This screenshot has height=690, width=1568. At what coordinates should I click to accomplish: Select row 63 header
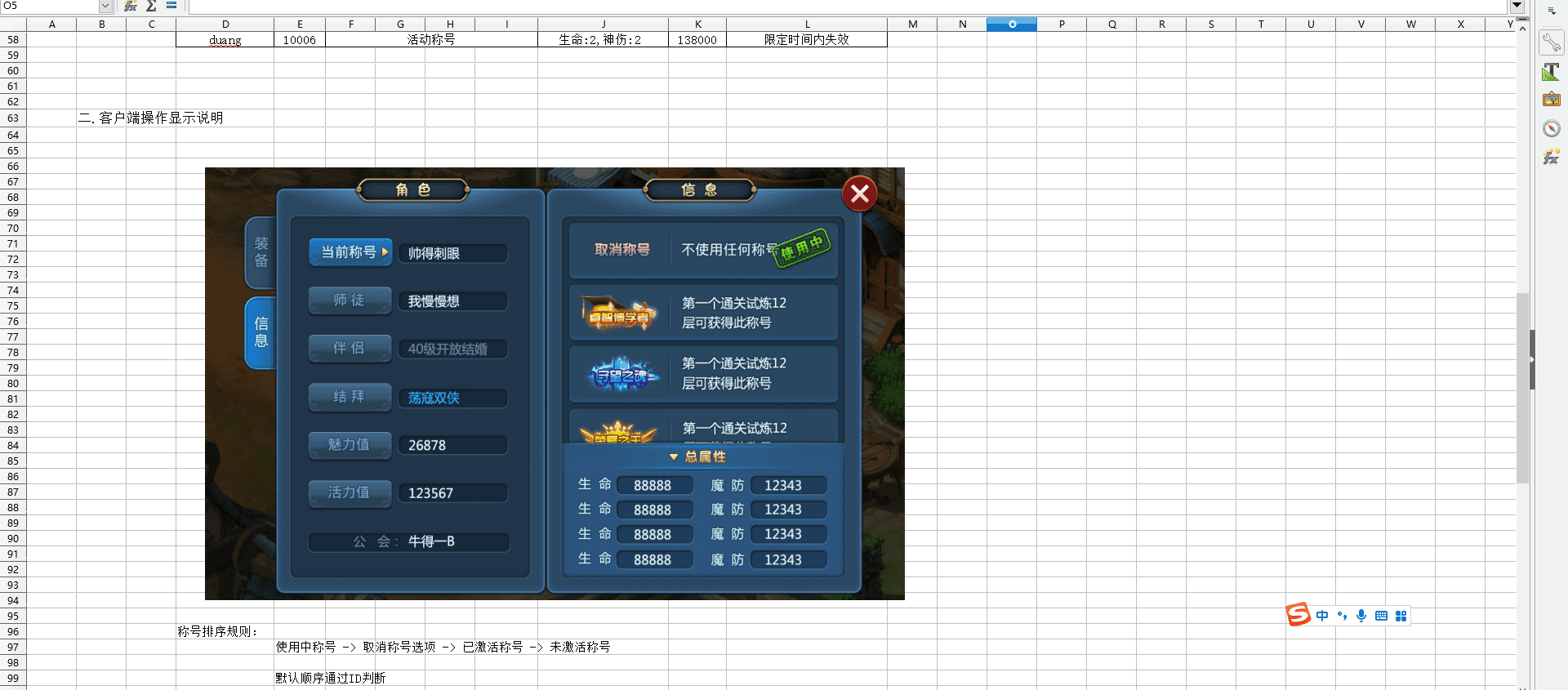(13, 118)
